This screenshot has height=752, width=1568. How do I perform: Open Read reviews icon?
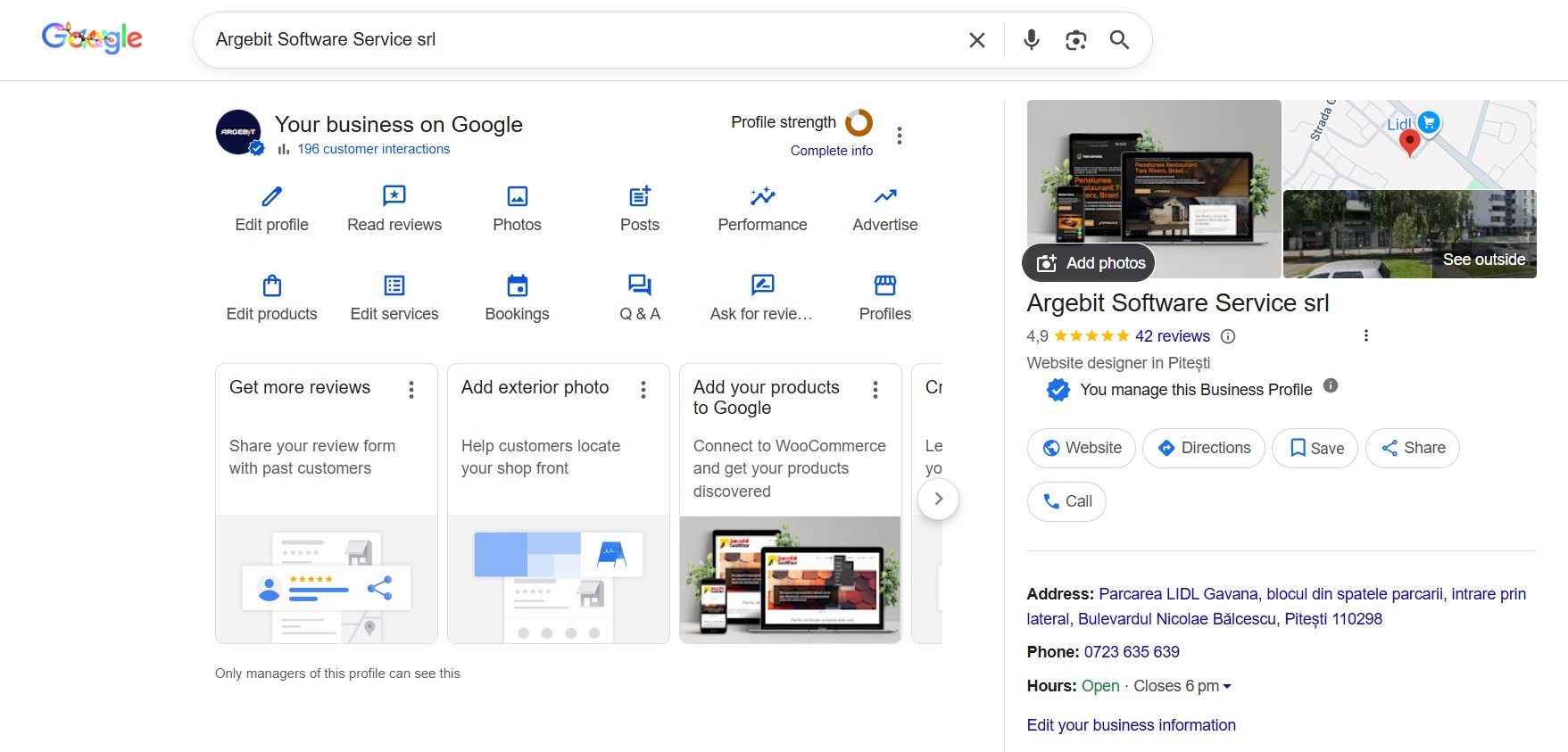(394, 196)
